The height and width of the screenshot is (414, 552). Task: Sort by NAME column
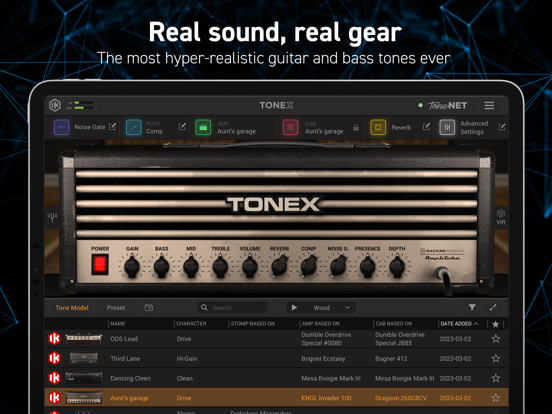click(x=118, y=324)
